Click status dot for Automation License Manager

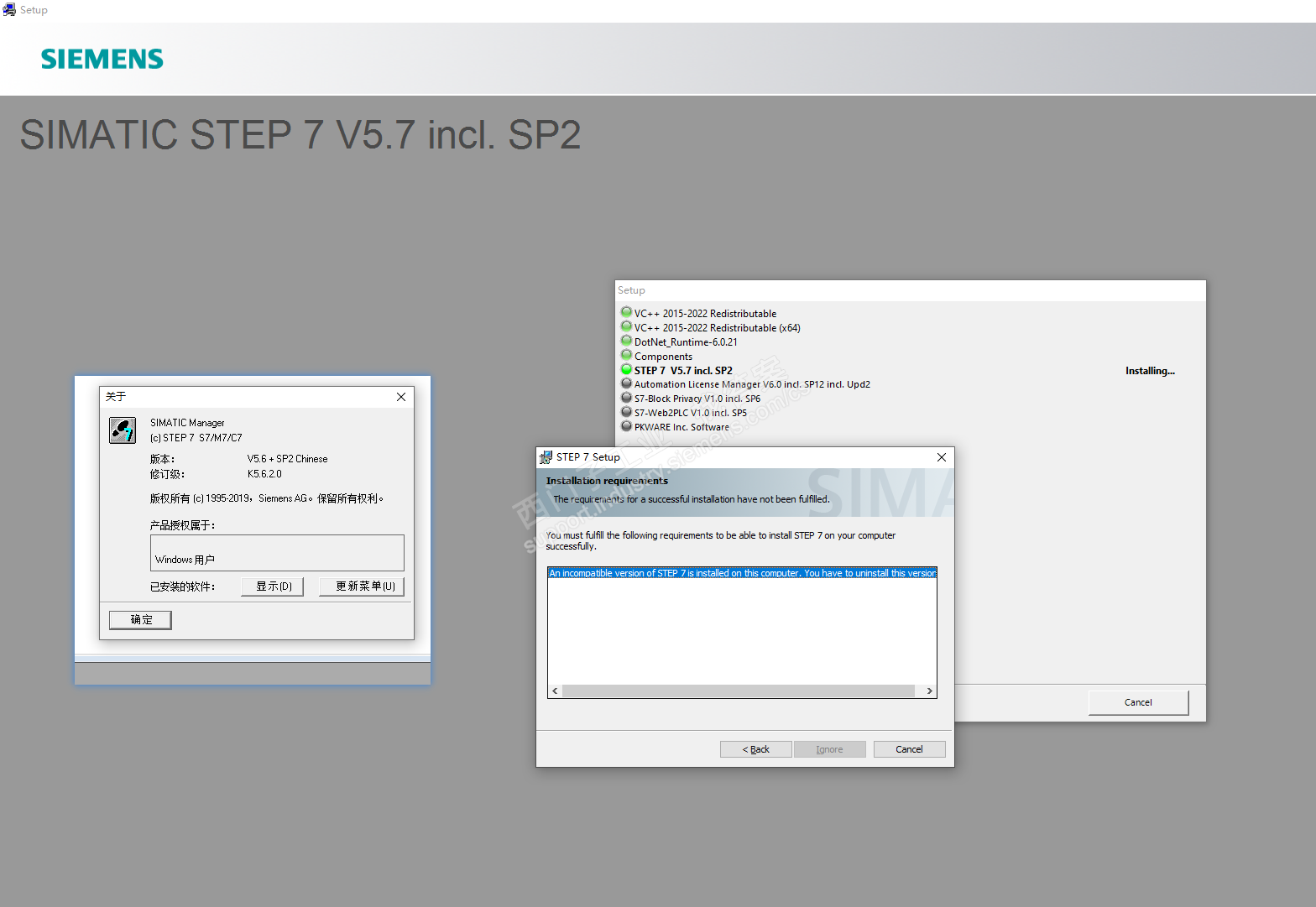click(626, 383)
